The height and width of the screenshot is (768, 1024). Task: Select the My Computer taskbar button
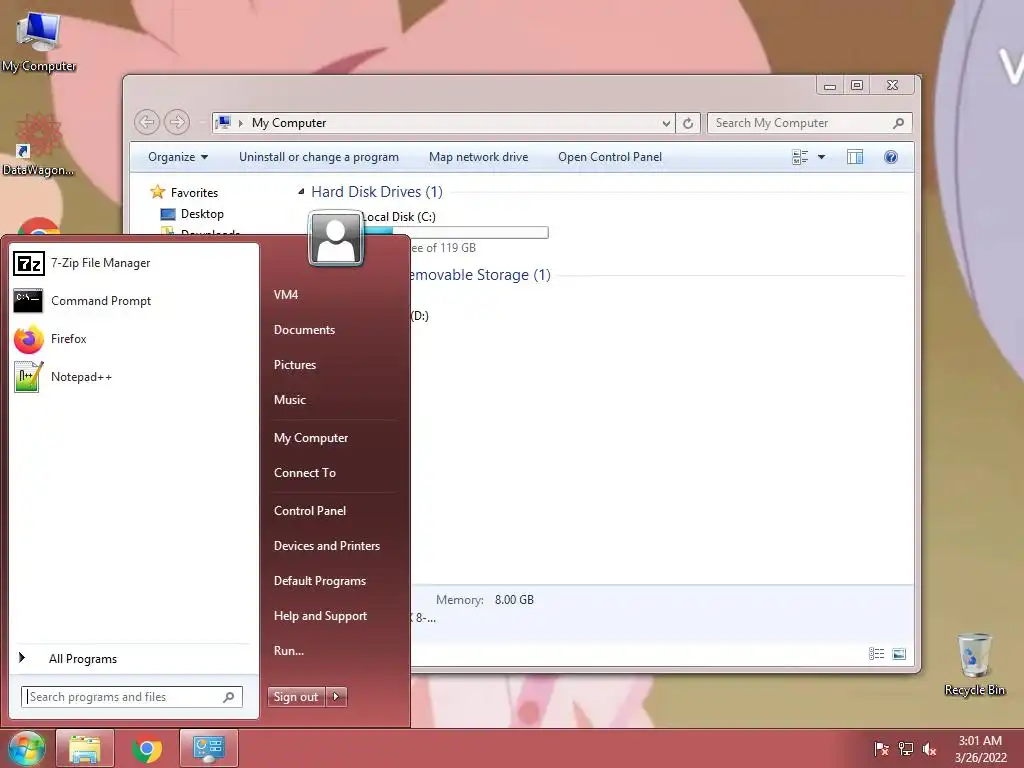coord(209,748)
